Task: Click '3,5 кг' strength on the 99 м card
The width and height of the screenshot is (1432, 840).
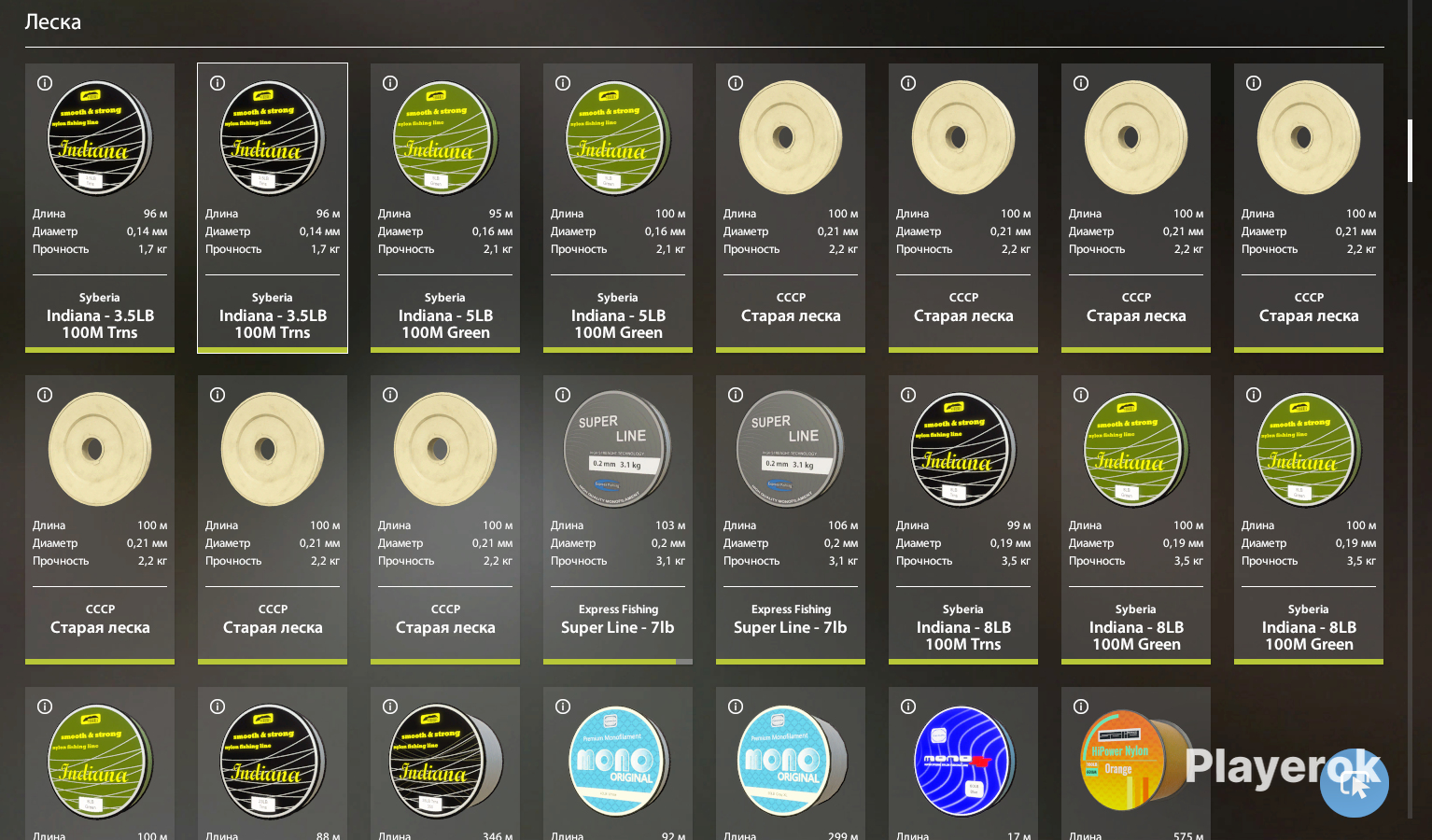Action: [1016, 561]
